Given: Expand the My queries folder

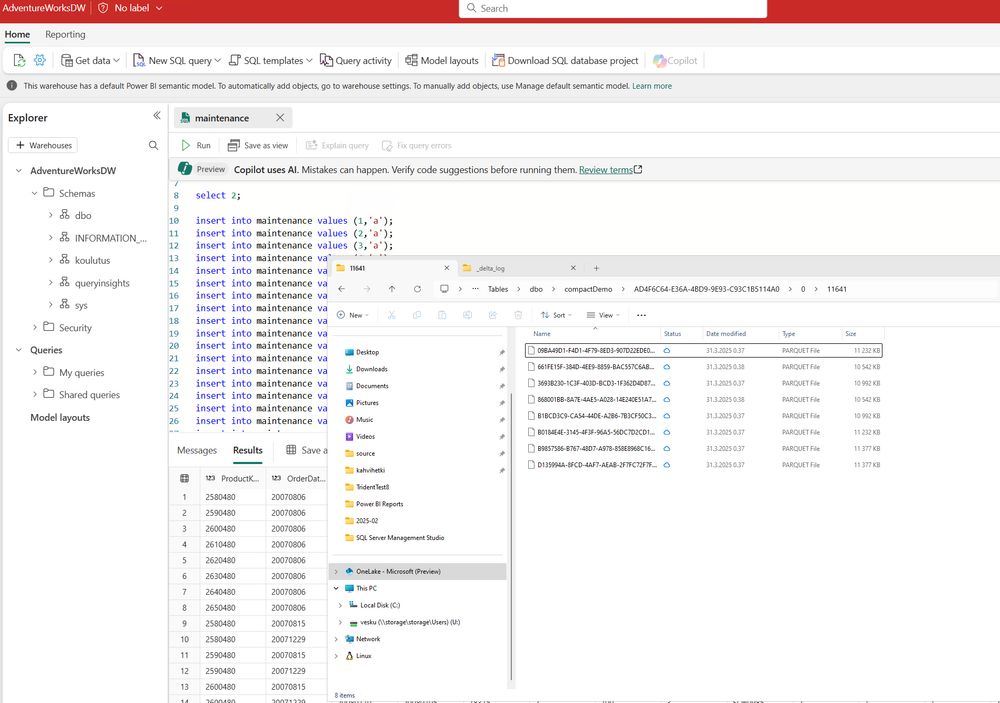Looking at the screenshot, I should pyautogui.click(x=34, y=372).
